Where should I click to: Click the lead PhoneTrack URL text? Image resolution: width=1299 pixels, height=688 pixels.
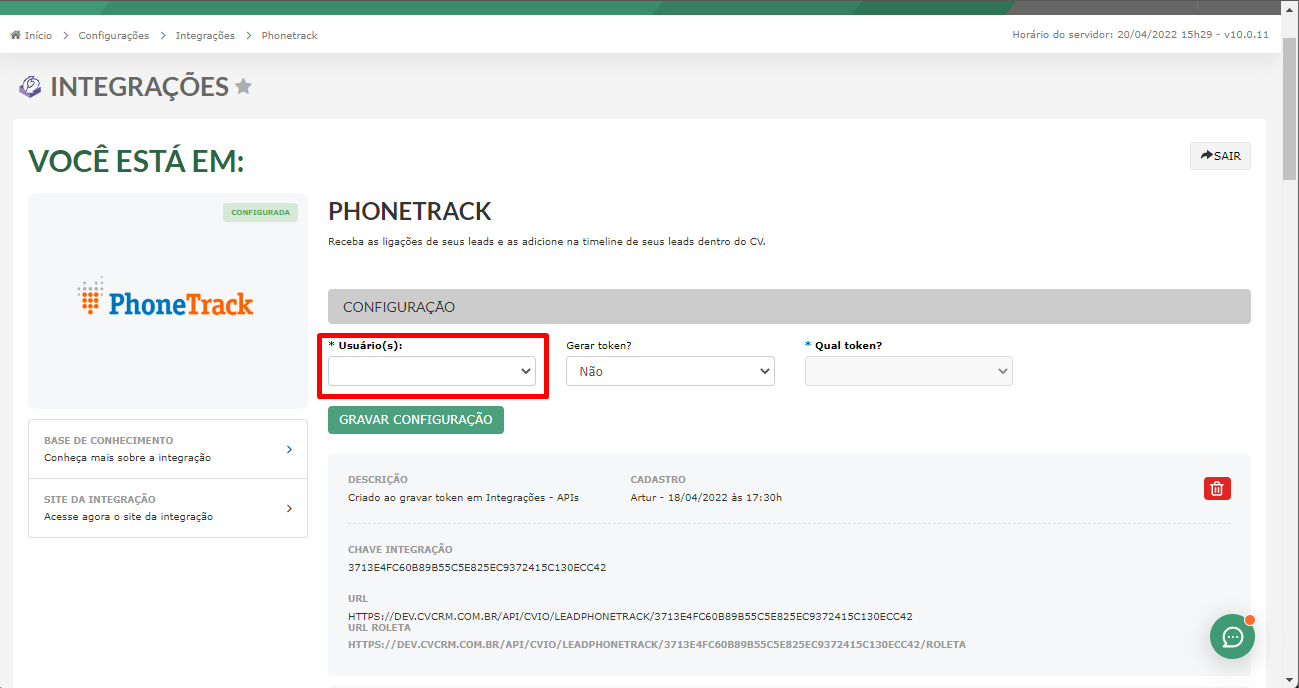[630, 616]
